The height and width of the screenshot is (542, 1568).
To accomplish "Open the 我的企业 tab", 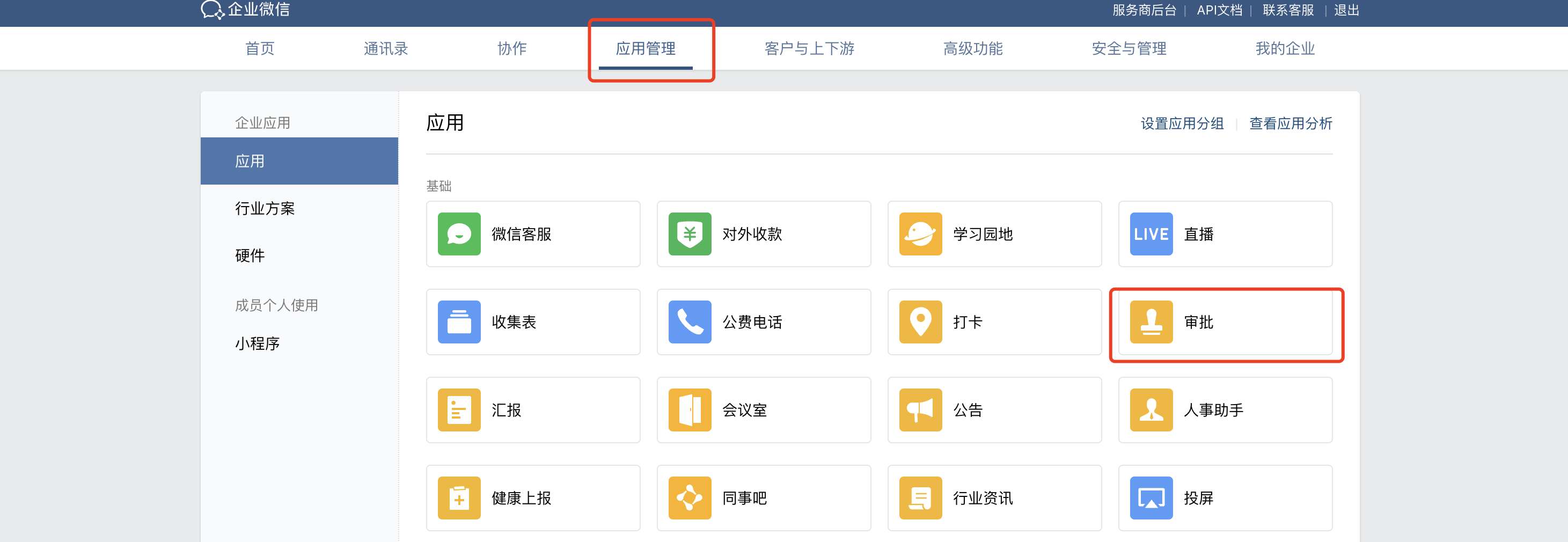I will coord(1285,48).
